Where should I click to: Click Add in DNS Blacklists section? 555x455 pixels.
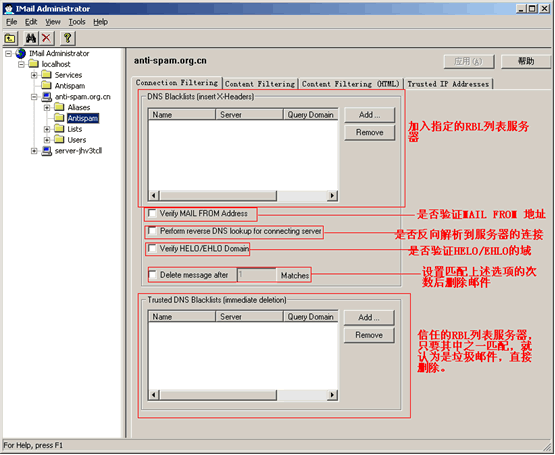369,115
